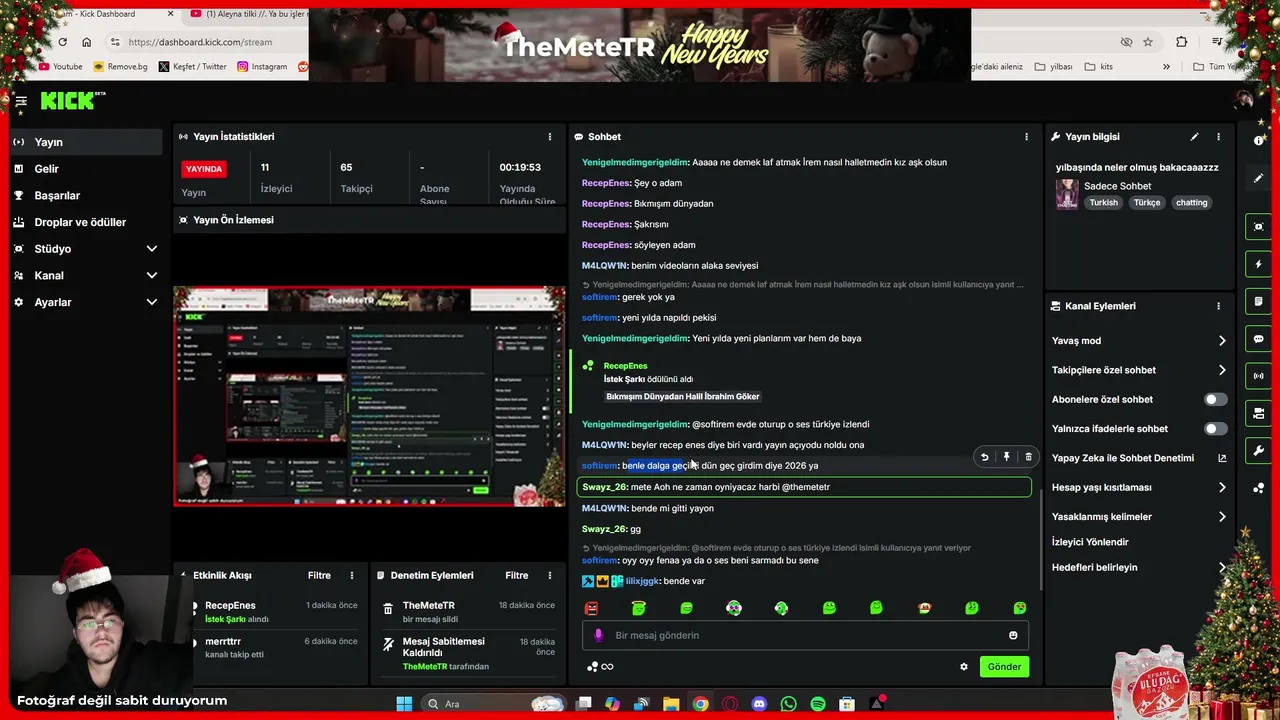Open WhatsApp from the taskbar
Screen dimensions: 1280x720
[789, 704]
